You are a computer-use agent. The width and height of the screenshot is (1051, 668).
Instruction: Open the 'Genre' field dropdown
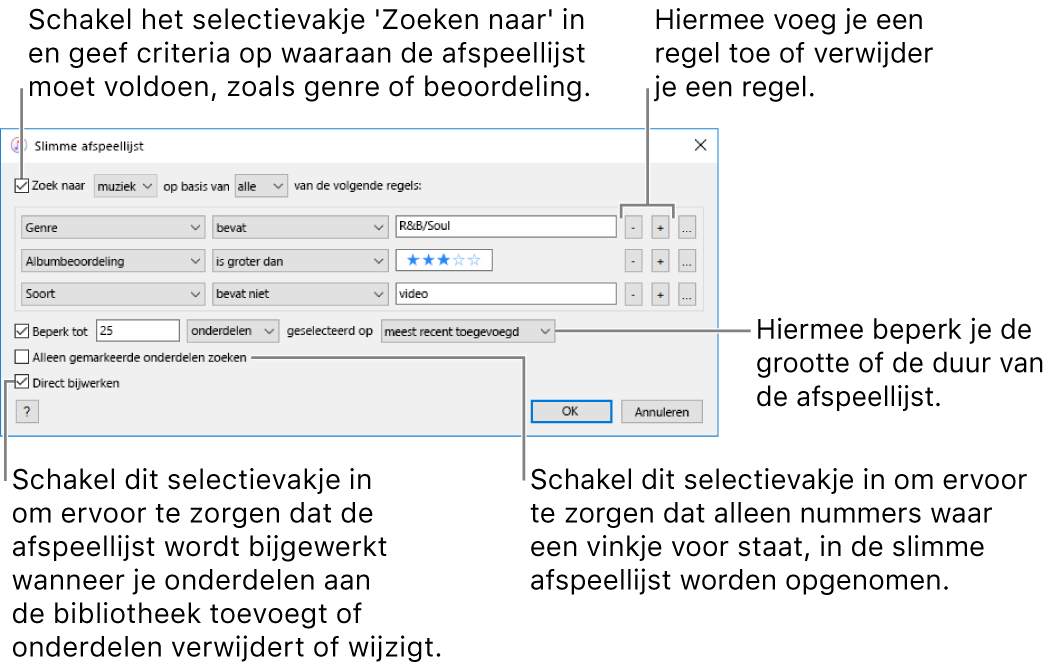pos(113,228)
